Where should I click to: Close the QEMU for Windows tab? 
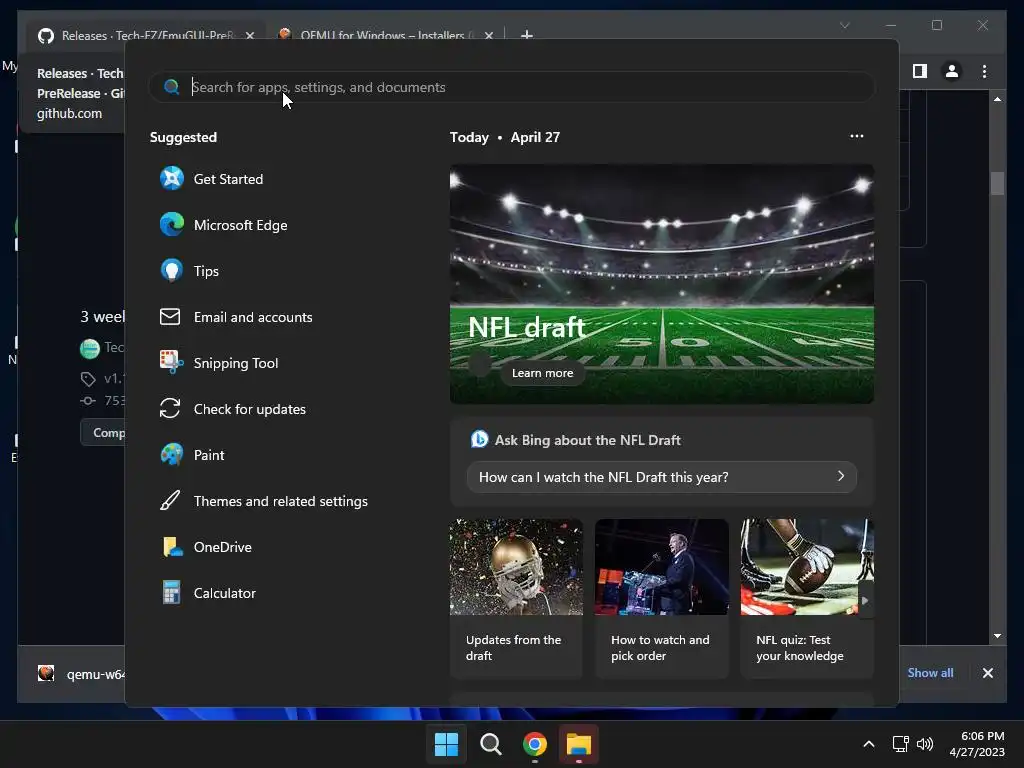488,35
